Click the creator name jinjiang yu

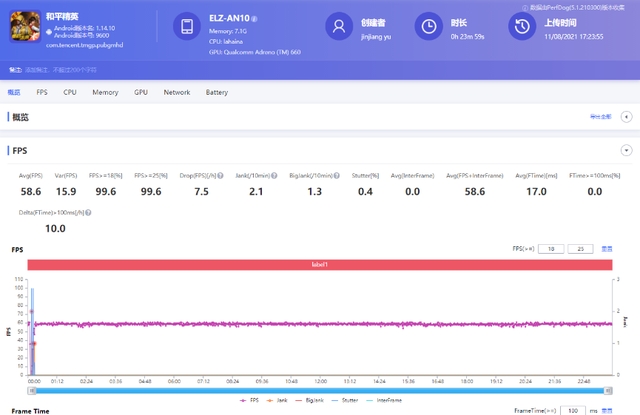(376, 37)
